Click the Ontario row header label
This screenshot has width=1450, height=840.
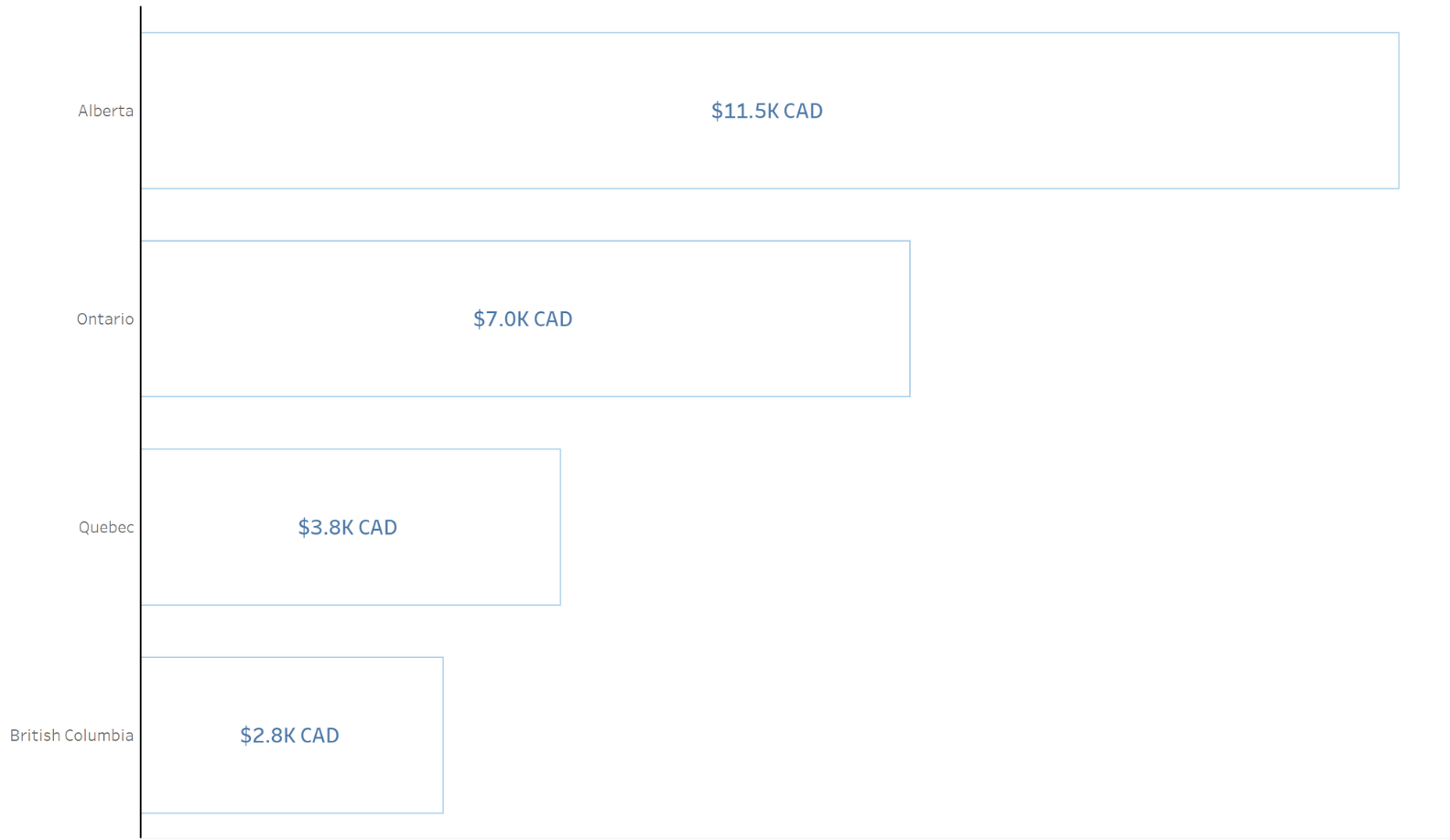[104, 319]
